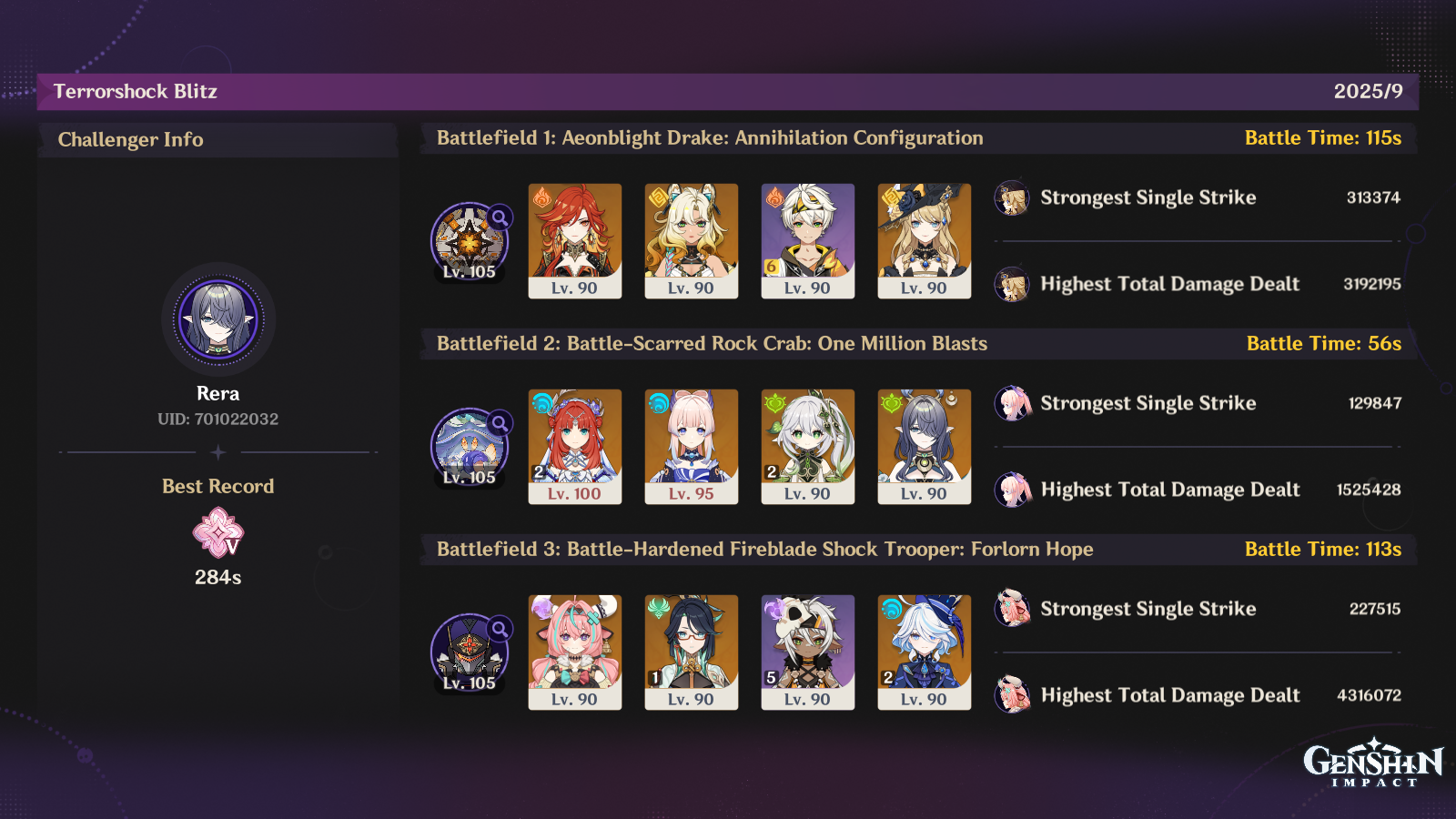Click Rera's profile avatar
1456x819 pixels.
tap(218, 319)
